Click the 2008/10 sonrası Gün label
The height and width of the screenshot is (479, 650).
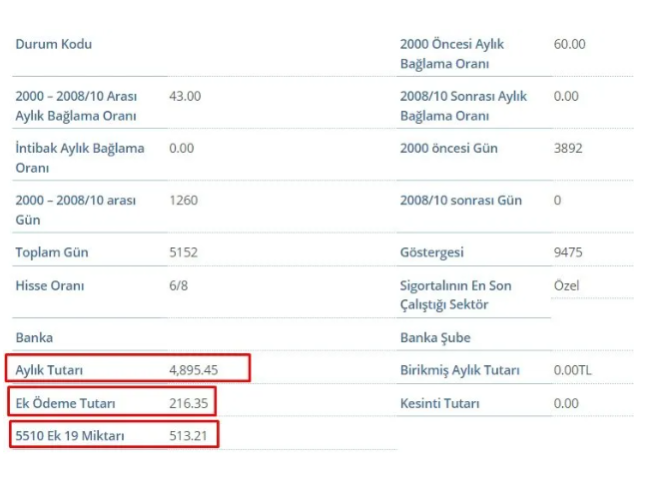(x=460, y=200)
